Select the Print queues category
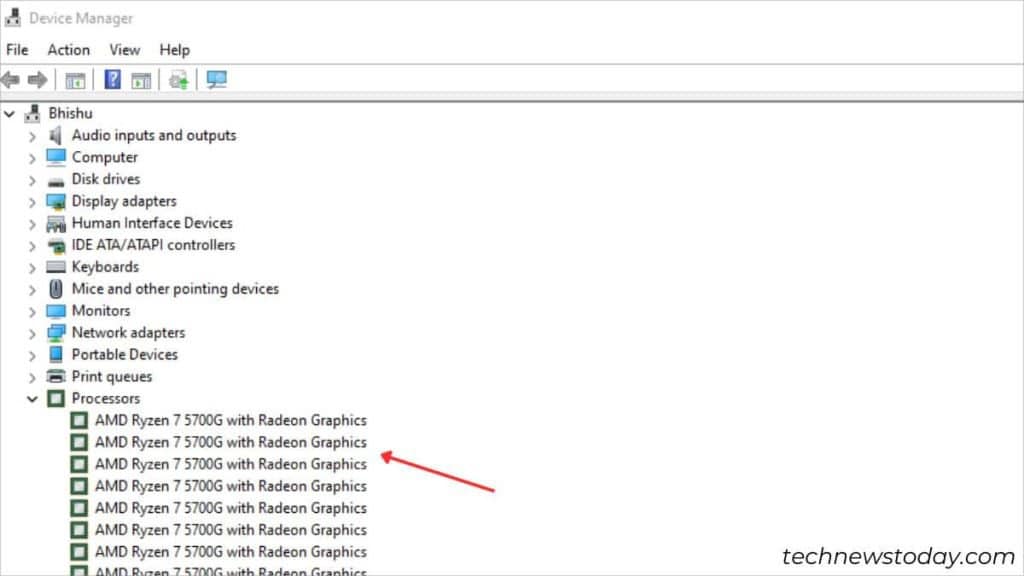1024x576 pixels. pyautogui.click(x=112, y=377)
